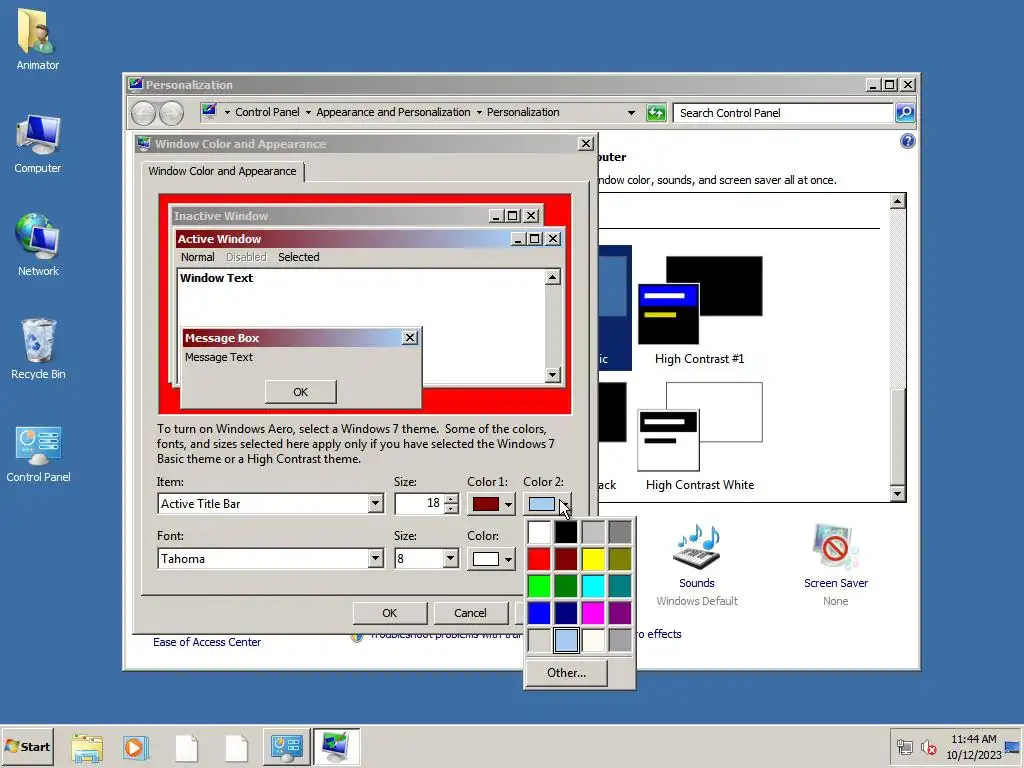Click the Other... button in color palette
1024x768 pixels.
pos(566,673)
